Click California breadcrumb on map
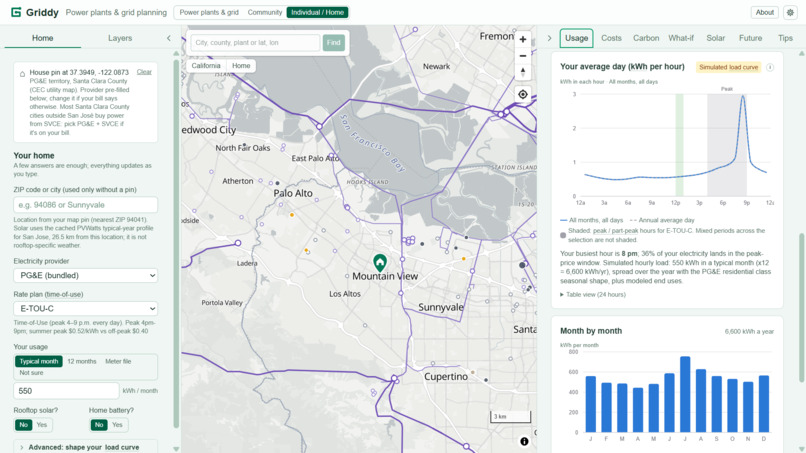Image resolution: width=806 pixels, height=453 pixels. tap(206, 66)
